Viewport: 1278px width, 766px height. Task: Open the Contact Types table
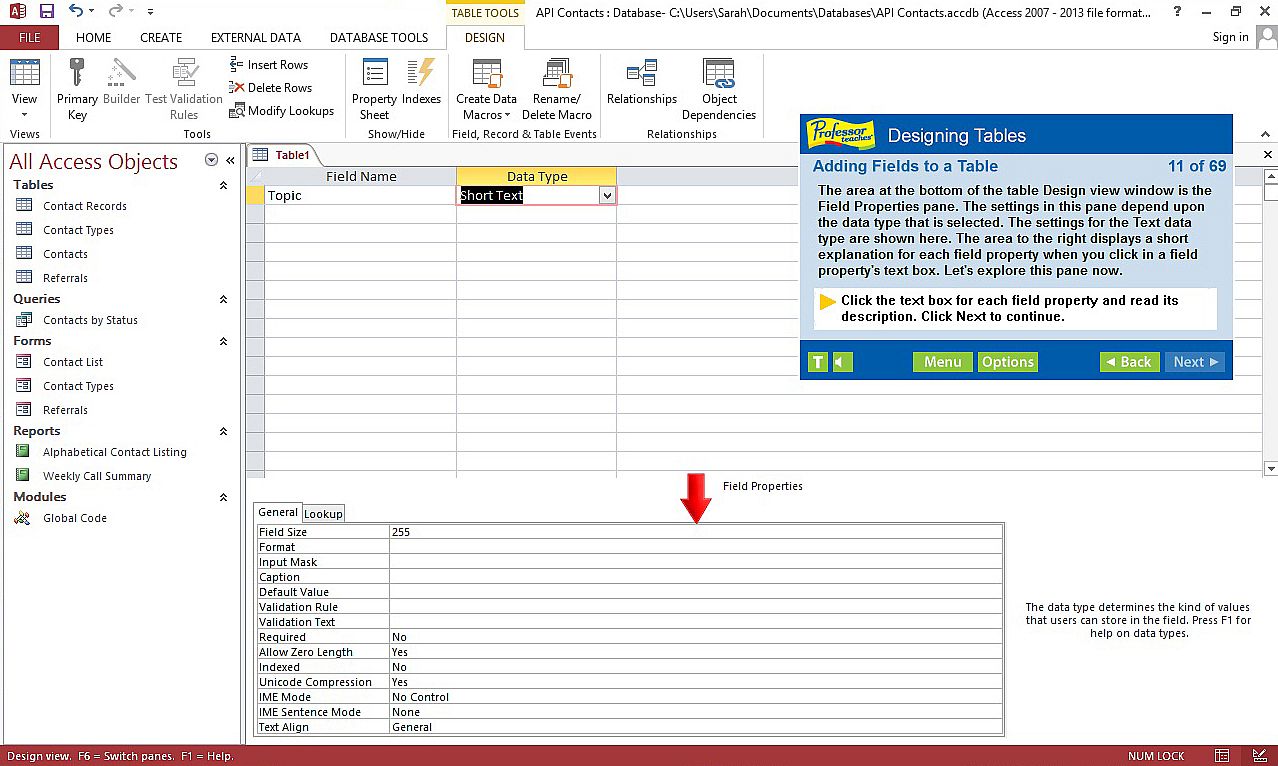click(x=78, y=230)
